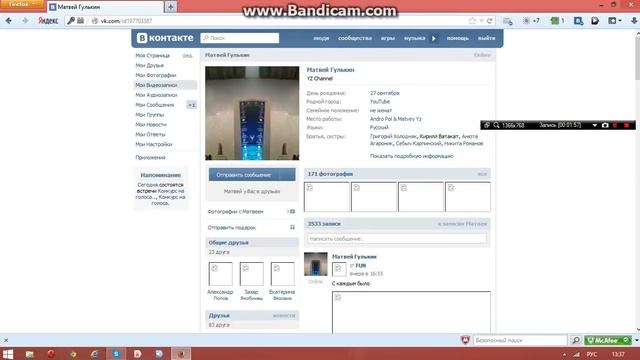
Task: Click the VK search field
Action: point(240,38)
